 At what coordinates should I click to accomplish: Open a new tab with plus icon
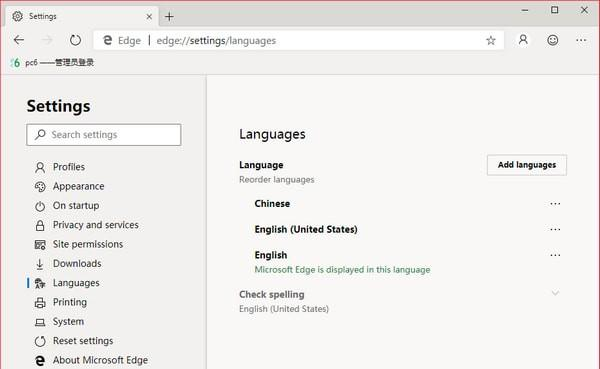[x=169, y=16]
